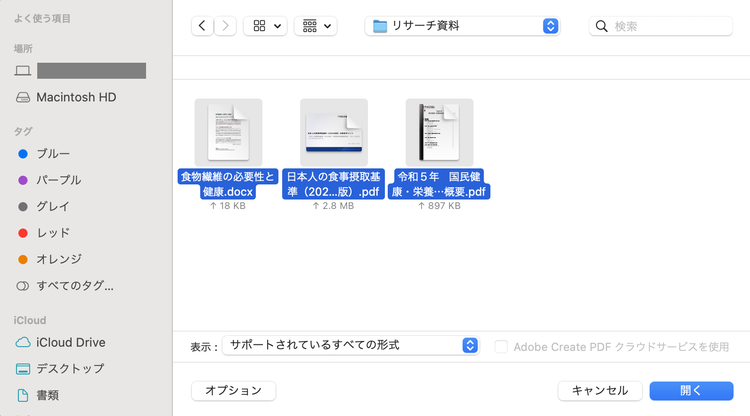Select the purple パープル tag
This screenshot has width=750, height=416.
tap(58, 180)
